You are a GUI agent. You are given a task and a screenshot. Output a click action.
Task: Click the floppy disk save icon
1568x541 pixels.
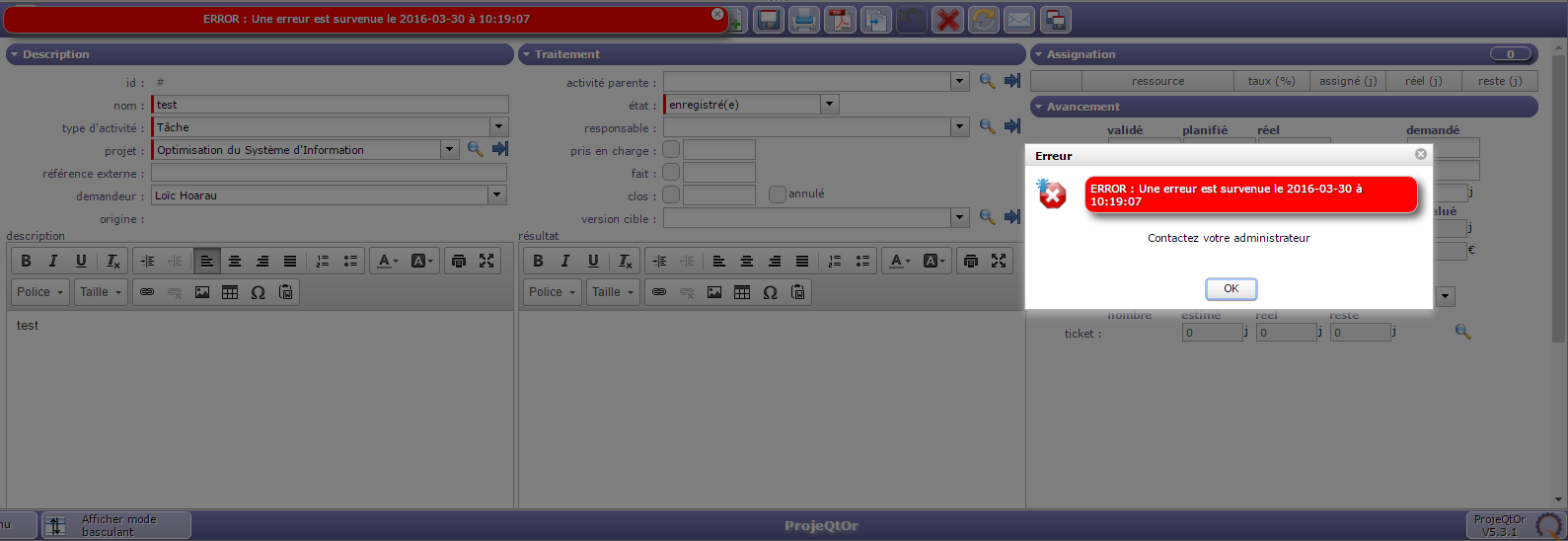(769, 20)
